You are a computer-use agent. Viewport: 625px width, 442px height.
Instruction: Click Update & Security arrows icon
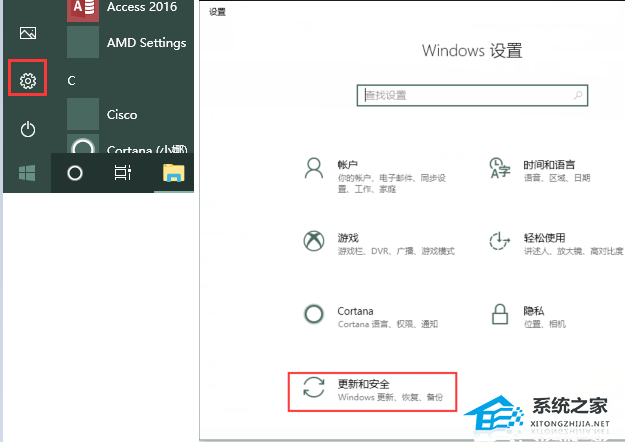[314, 387]
